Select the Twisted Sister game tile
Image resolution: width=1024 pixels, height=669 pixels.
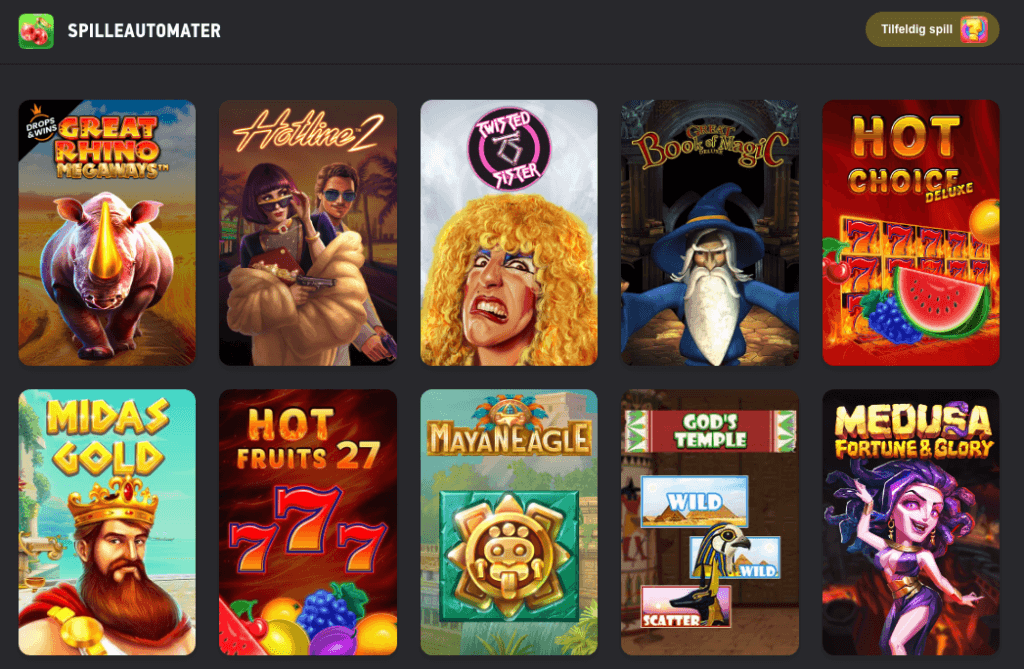(x=509, y=233)
